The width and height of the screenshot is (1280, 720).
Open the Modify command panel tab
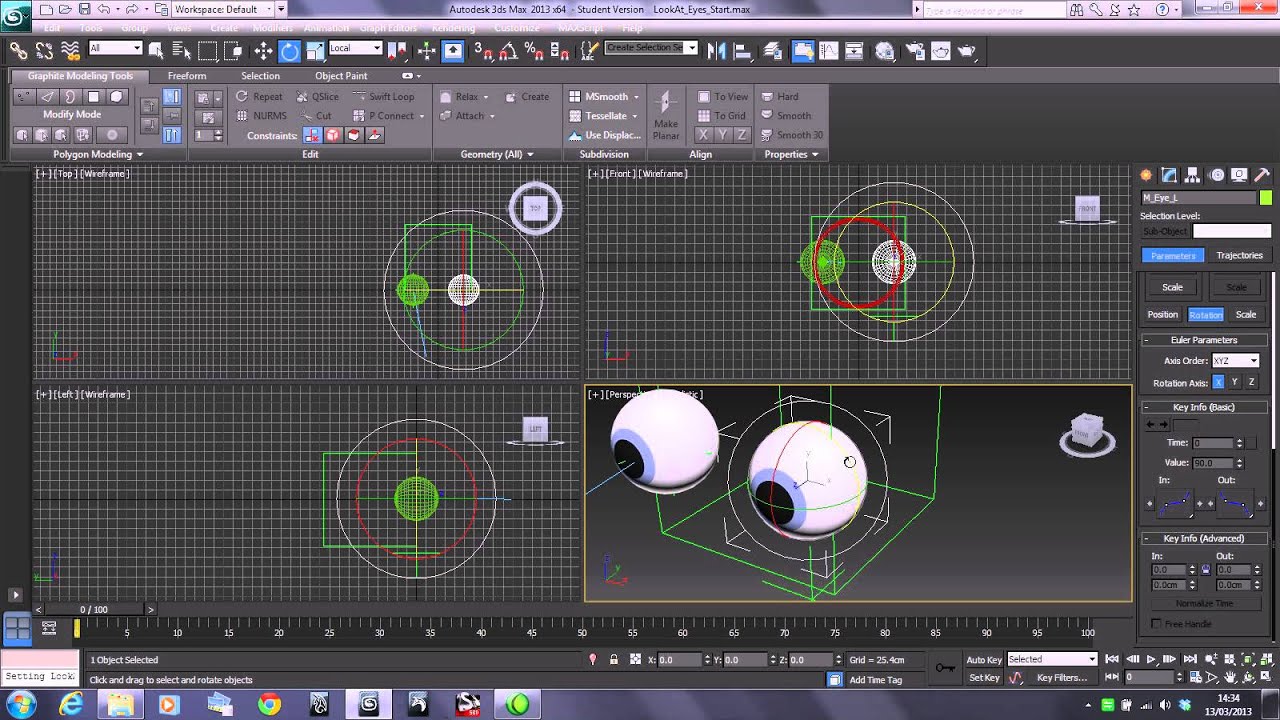1169,175
